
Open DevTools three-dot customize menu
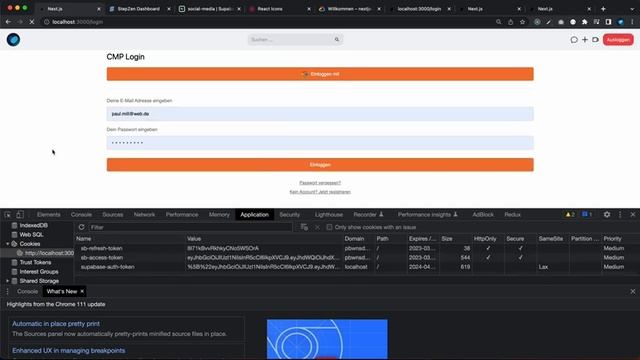pyautogui.click(x=620, y=214)
